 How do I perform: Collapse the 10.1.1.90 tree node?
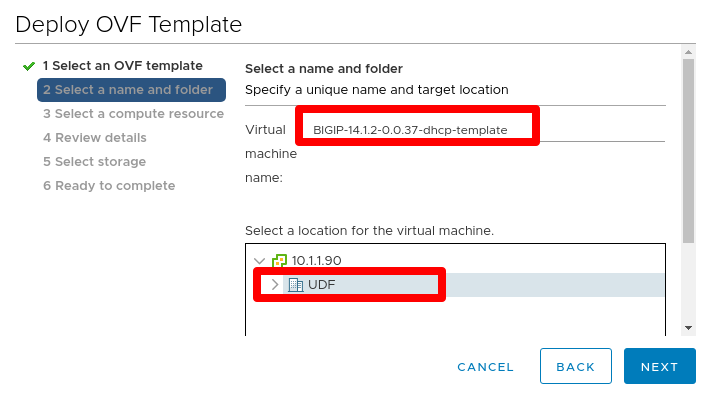pos(259,260)
